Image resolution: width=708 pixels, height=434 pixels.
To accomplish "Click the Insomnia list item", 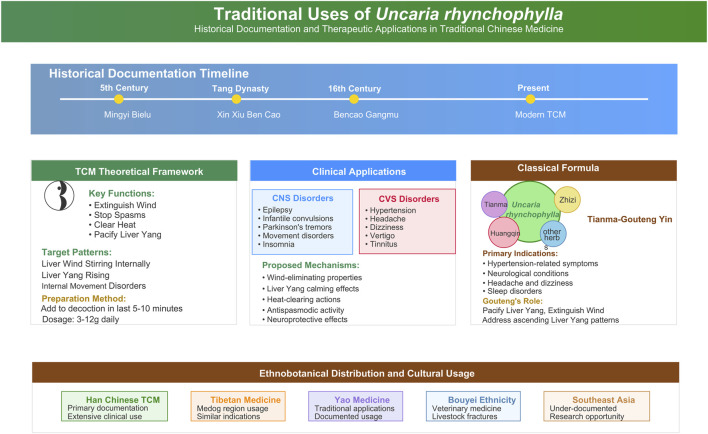I will pos(276,244).
